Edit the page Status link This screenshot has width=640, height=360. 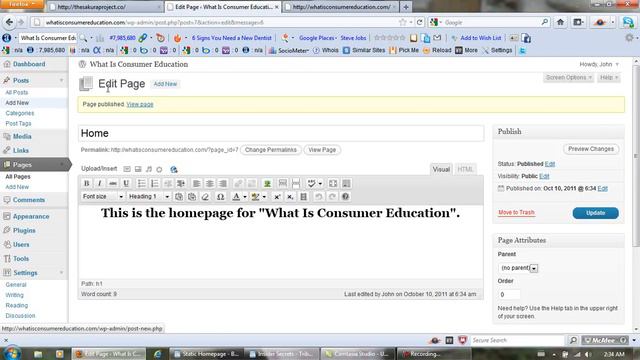coord(550,164)
